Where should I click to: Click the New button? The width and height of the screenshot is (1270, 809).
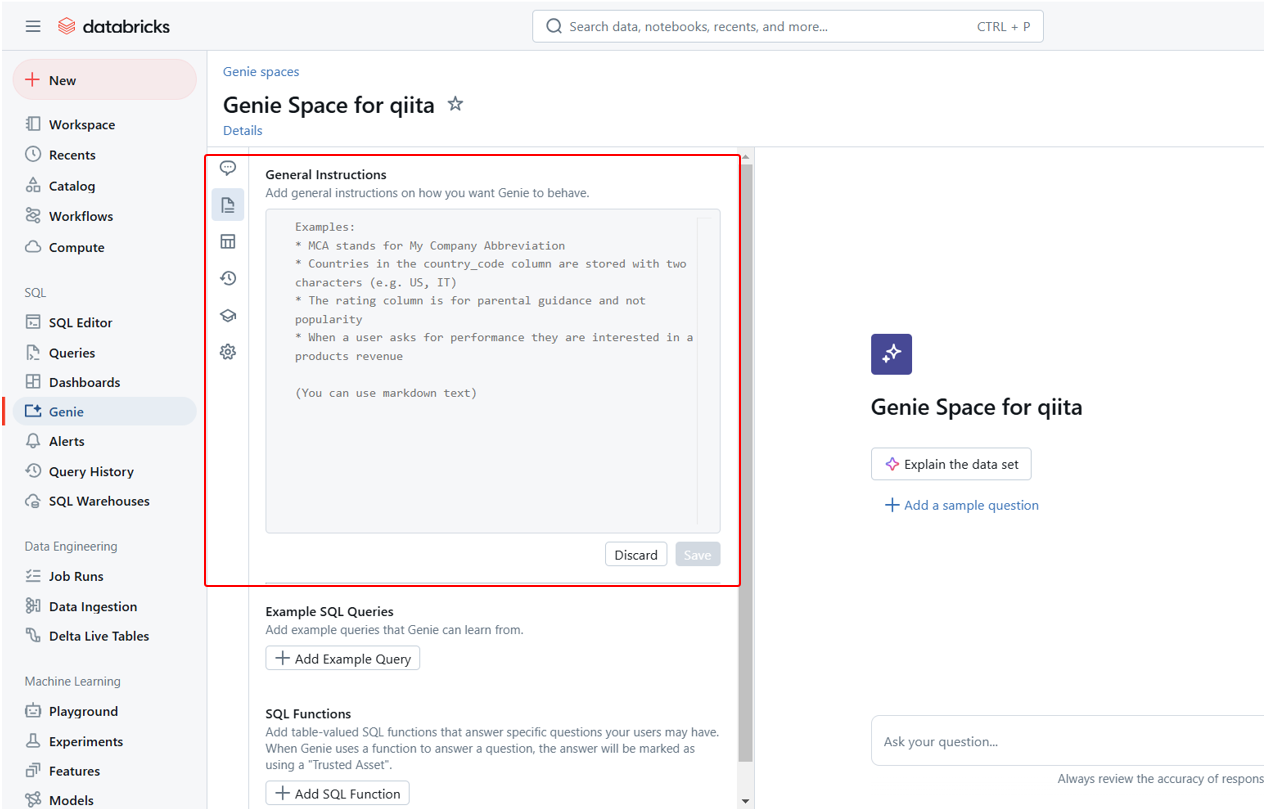tap(104, 80)
